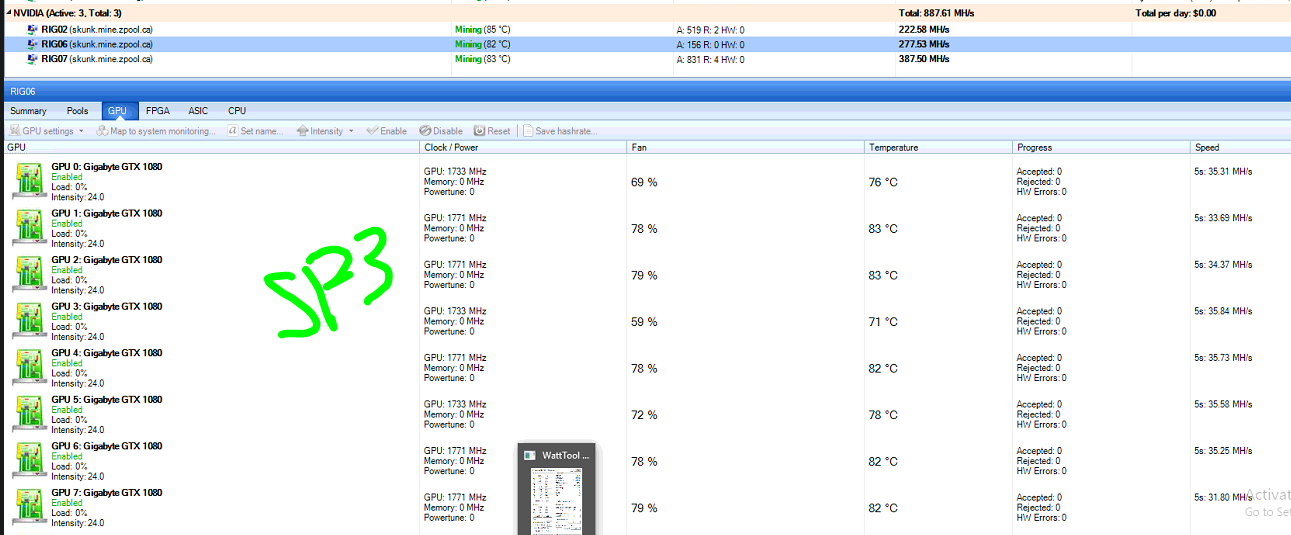Viewport: 1291px width, 535px height.
Task: Click the Fan column header
Action: pyautogui.click(x=746, y=148)
